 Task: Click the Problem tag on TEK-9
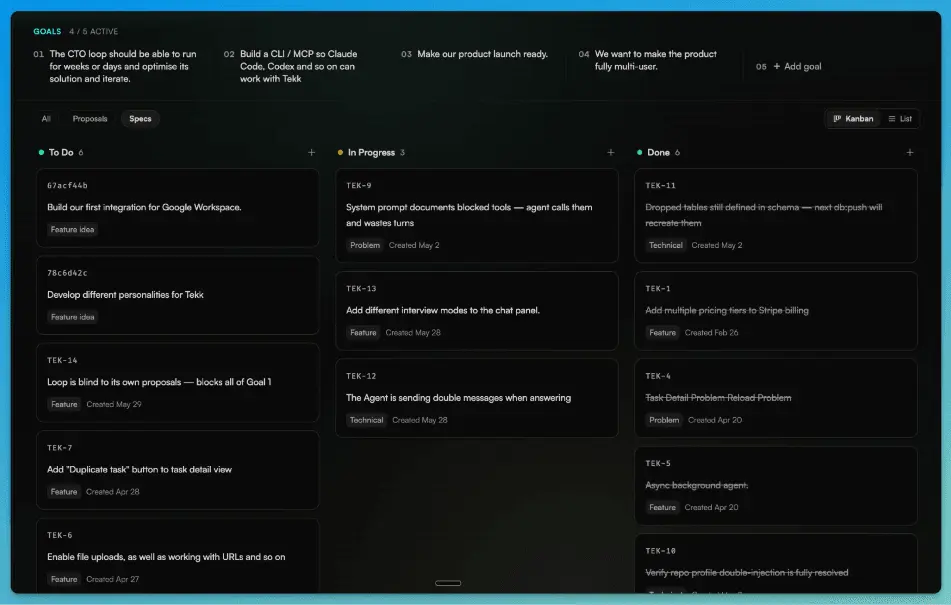click(365, 246)
